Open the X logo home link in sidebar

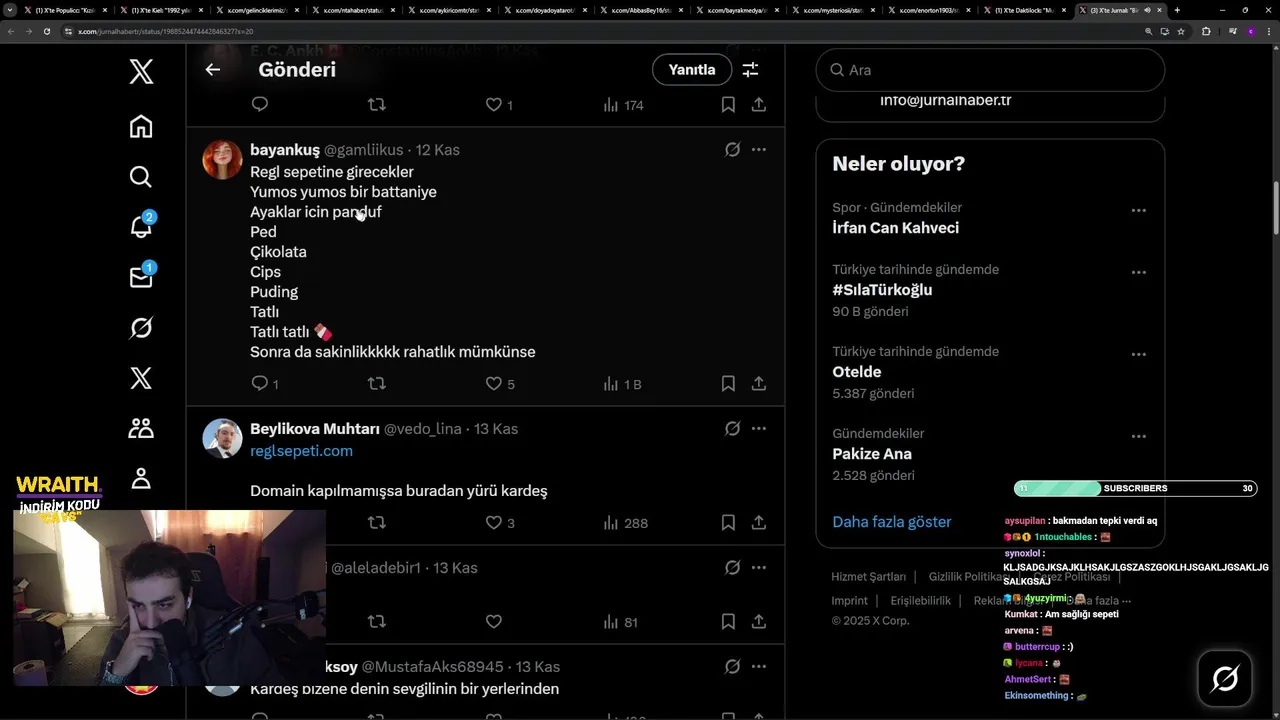[x=141, y=71]
